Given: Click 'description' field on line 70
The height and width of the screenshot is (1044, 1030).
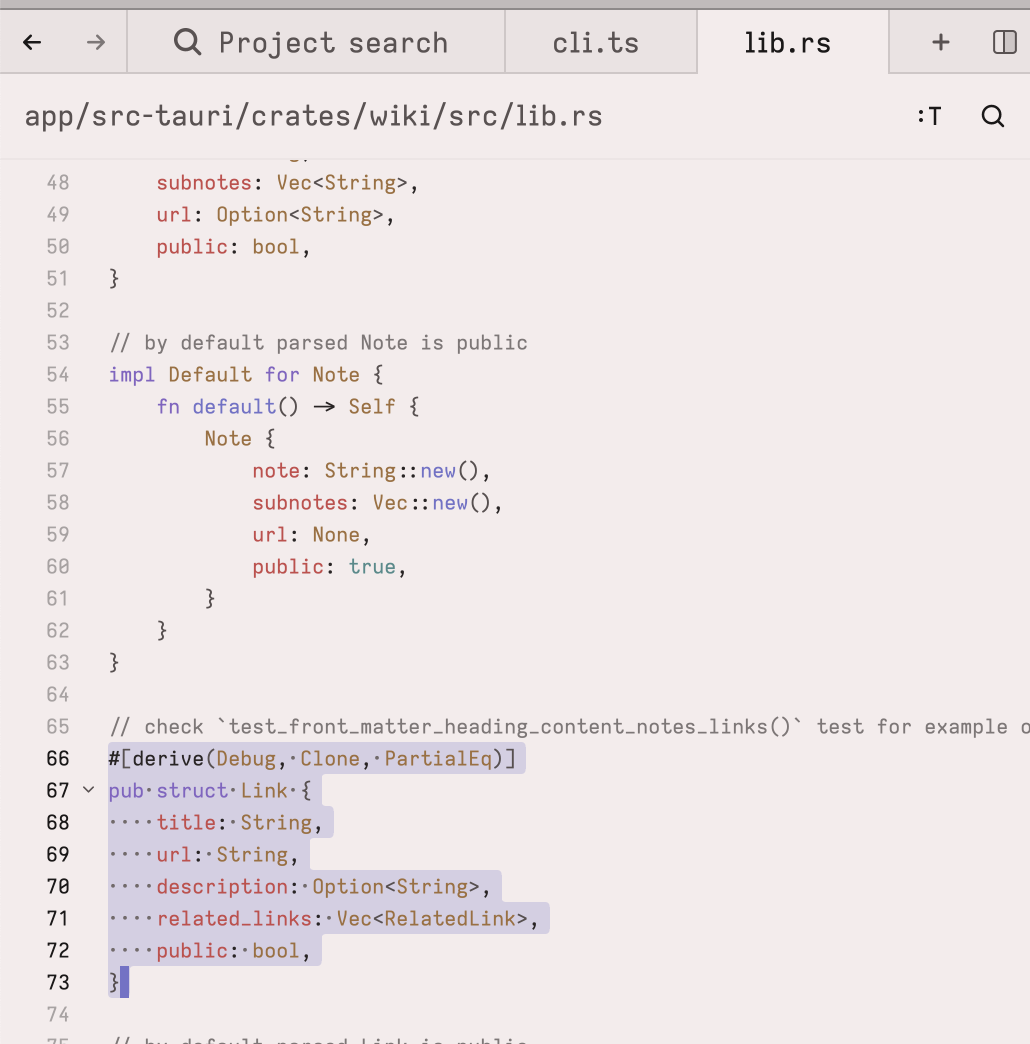Looking at the screenshot, I should (222, 887).
